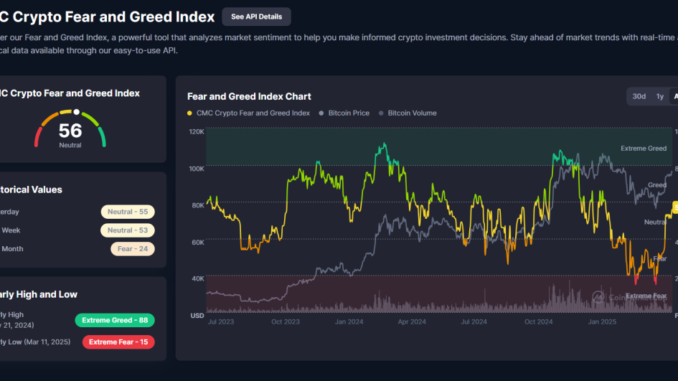Click the 60K price axis label
Image resolution: width=678 pixels, height=381 pixels.
(x=198, y=242)
